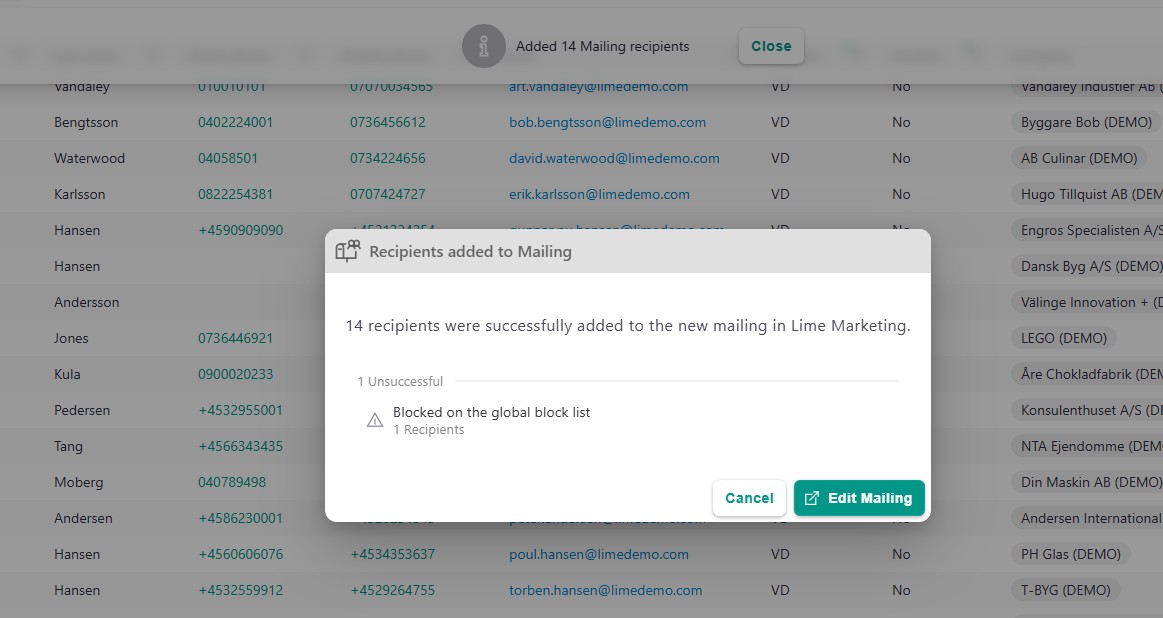Click the info icon on the notification banner
The image size is (1163, 618).
tap(484, 46)
